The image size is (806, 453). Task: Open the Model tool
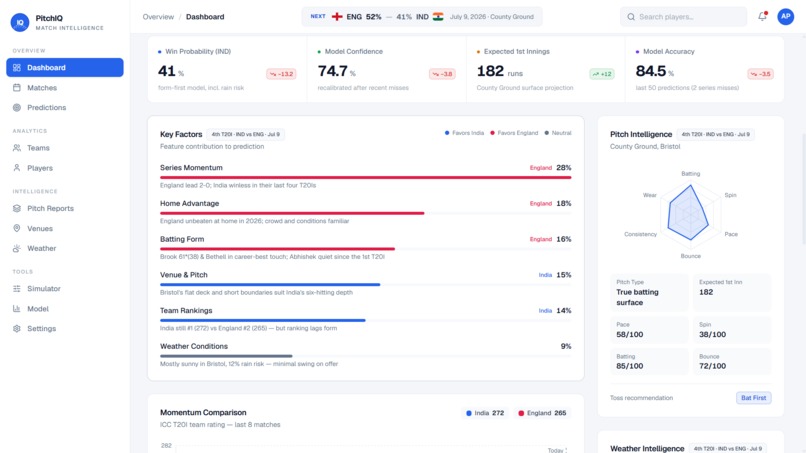65,309
